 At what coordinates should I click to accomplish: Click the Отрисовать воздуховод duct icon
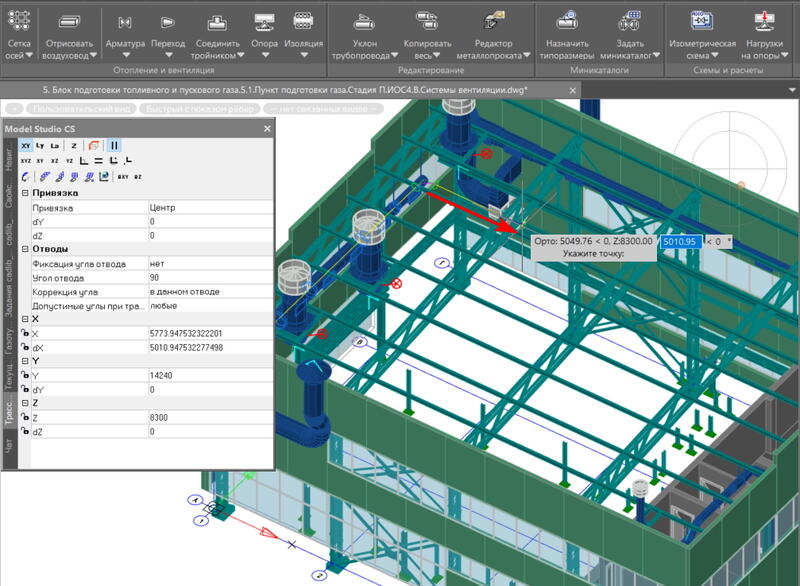(x=69, y=22)
